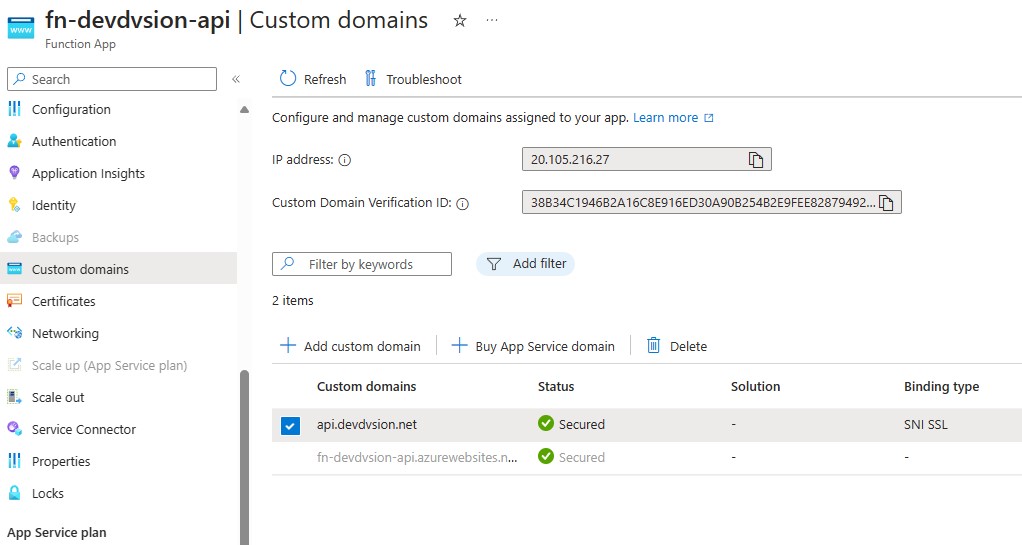Click the Custom domains sidebar icon
Screen dimensions: 1022x545
(14, 269)
